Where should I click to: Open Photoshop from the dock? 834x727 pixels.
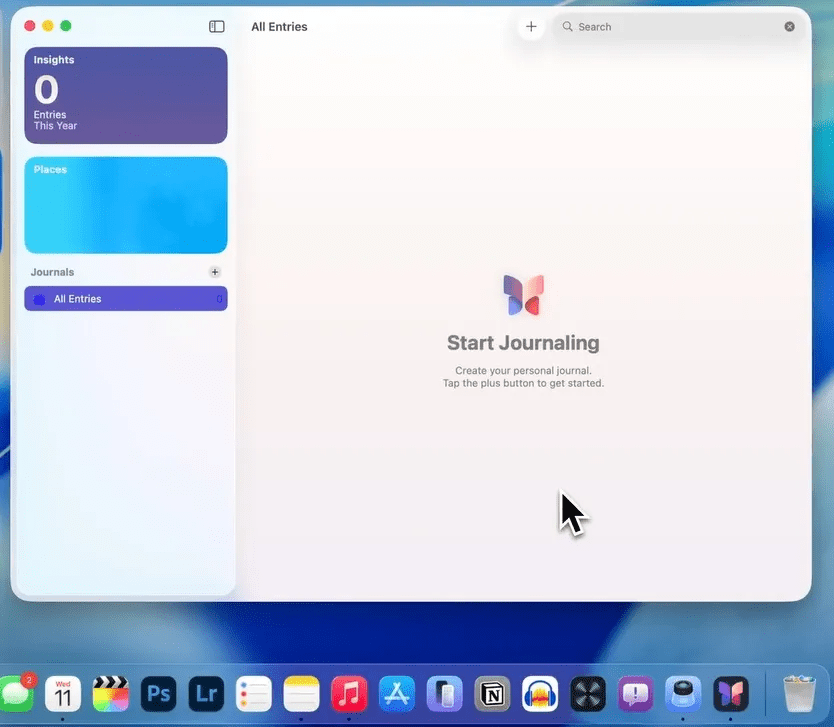(x=159, y=693)
